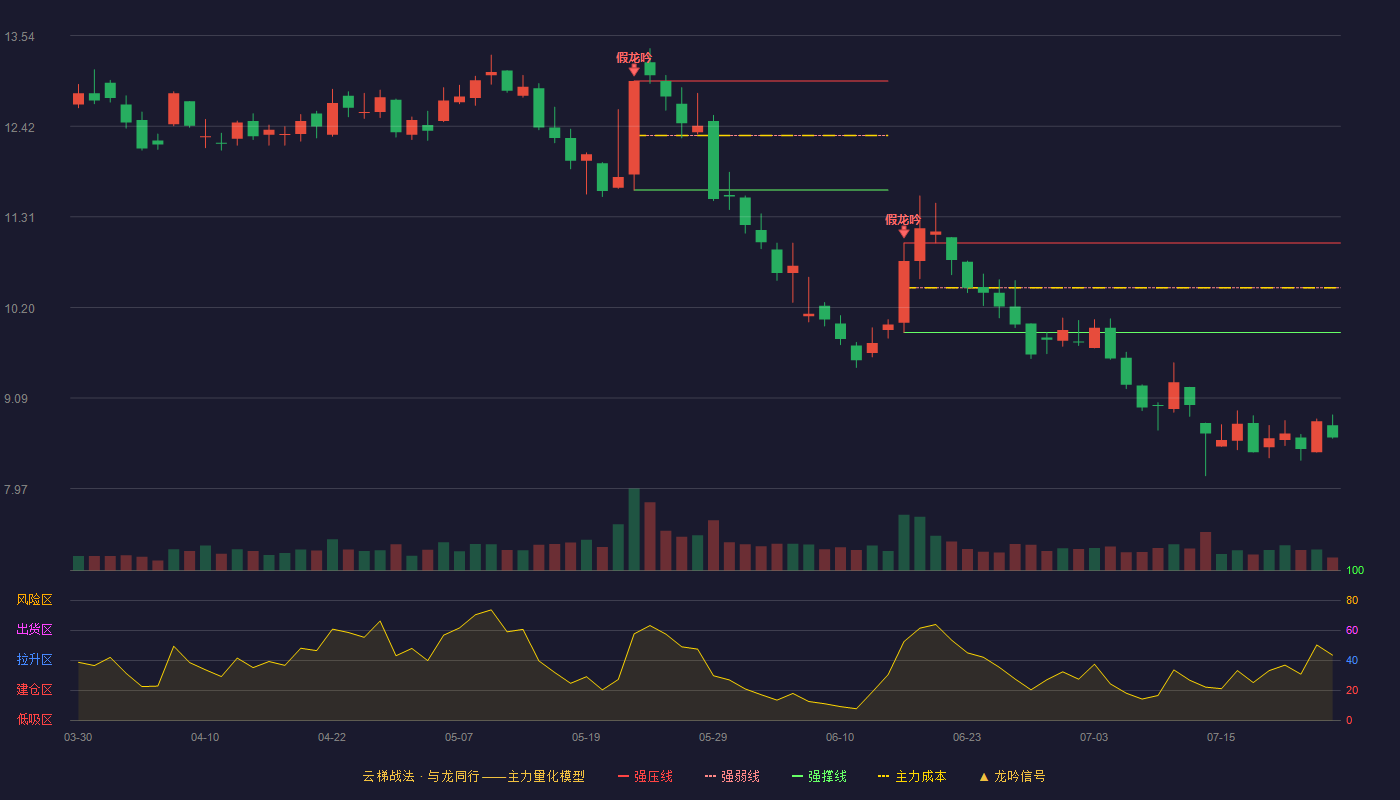
Task: Select the magenta 60 indicator axis value
Action: 1352,631
